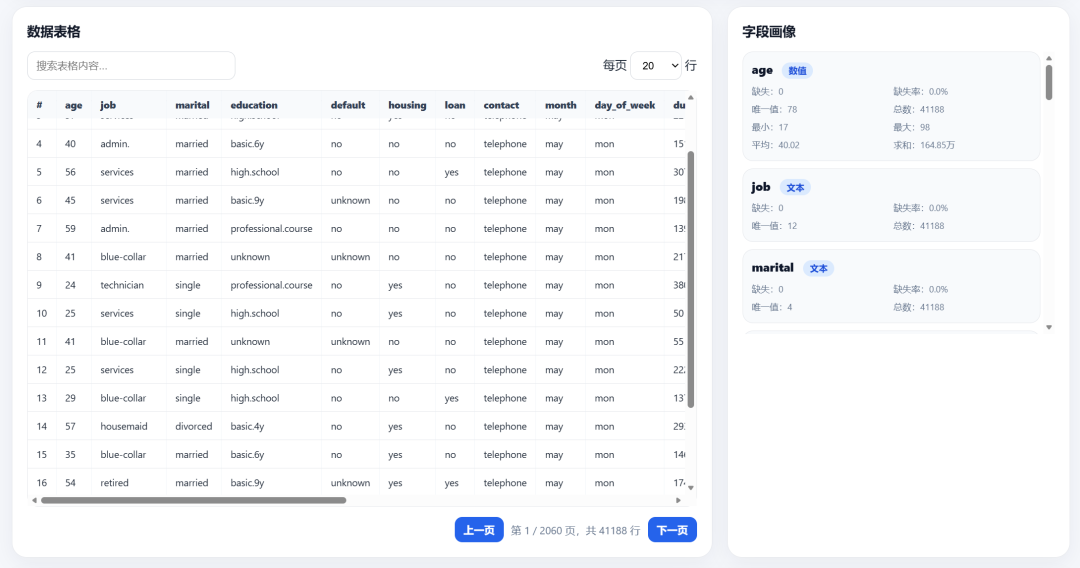Click the loan column header
Viewport: 1080px width, 568px height.
tap(455, 105)
